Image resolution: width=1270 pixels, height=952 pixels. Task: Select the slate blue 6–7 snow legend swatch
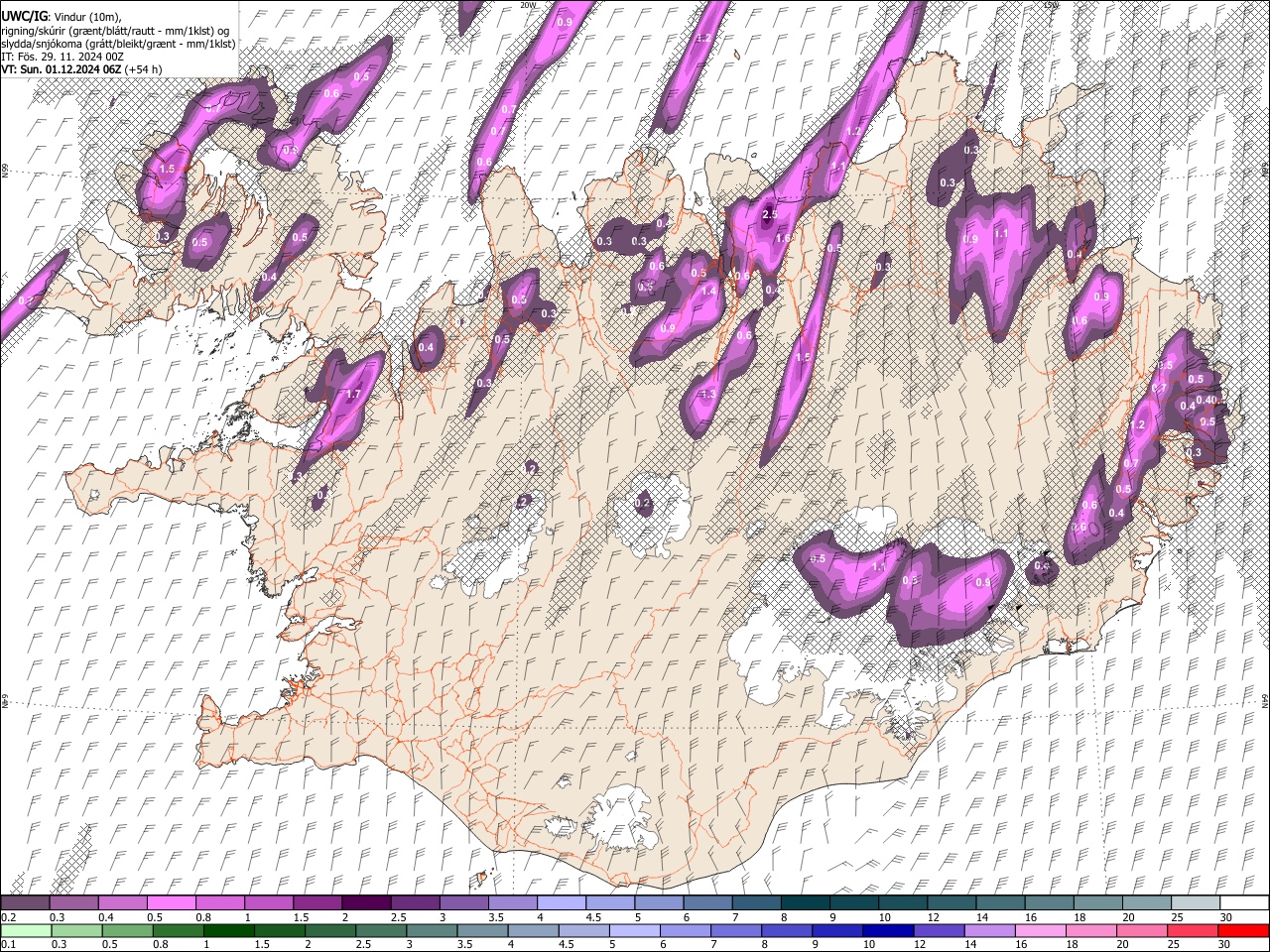[707, 903]
